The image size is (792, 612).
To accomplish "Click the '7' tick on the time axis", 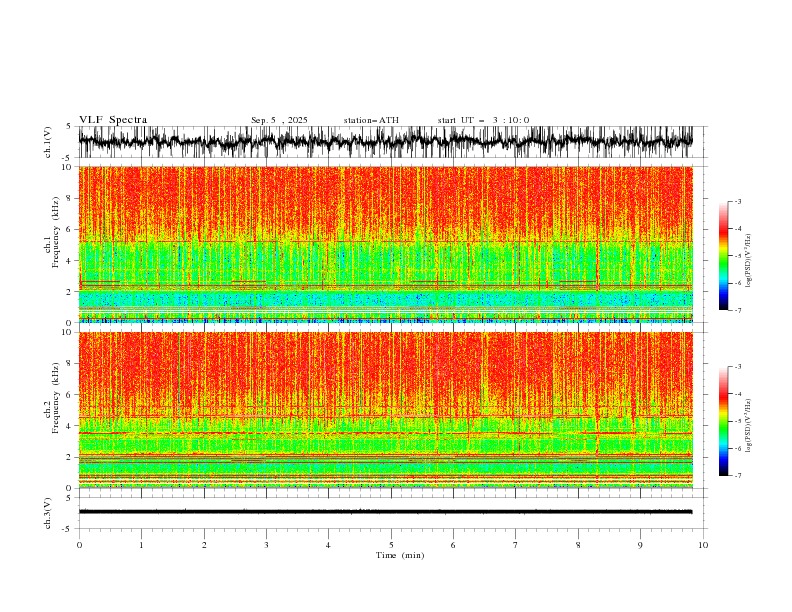I will coord(516,545).
